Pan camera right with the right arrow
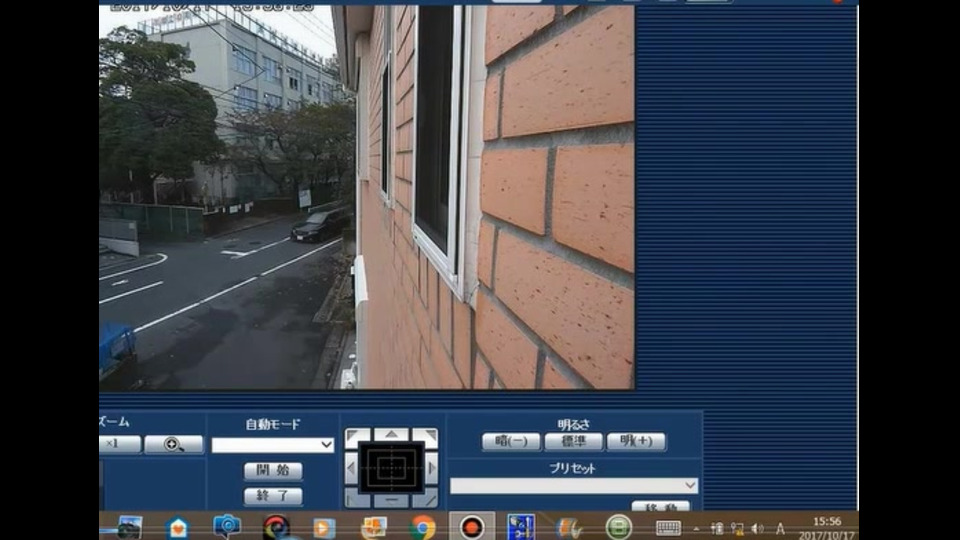Screen dimensions: 960x540 432,469
